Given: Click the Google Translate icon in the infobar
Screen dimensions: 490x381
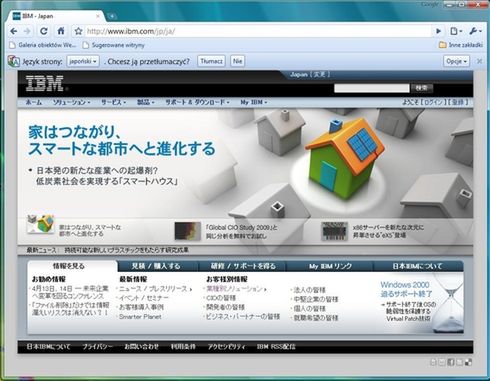Looking at the screenshot, I should pyautogui.click(x=14, y=61).
